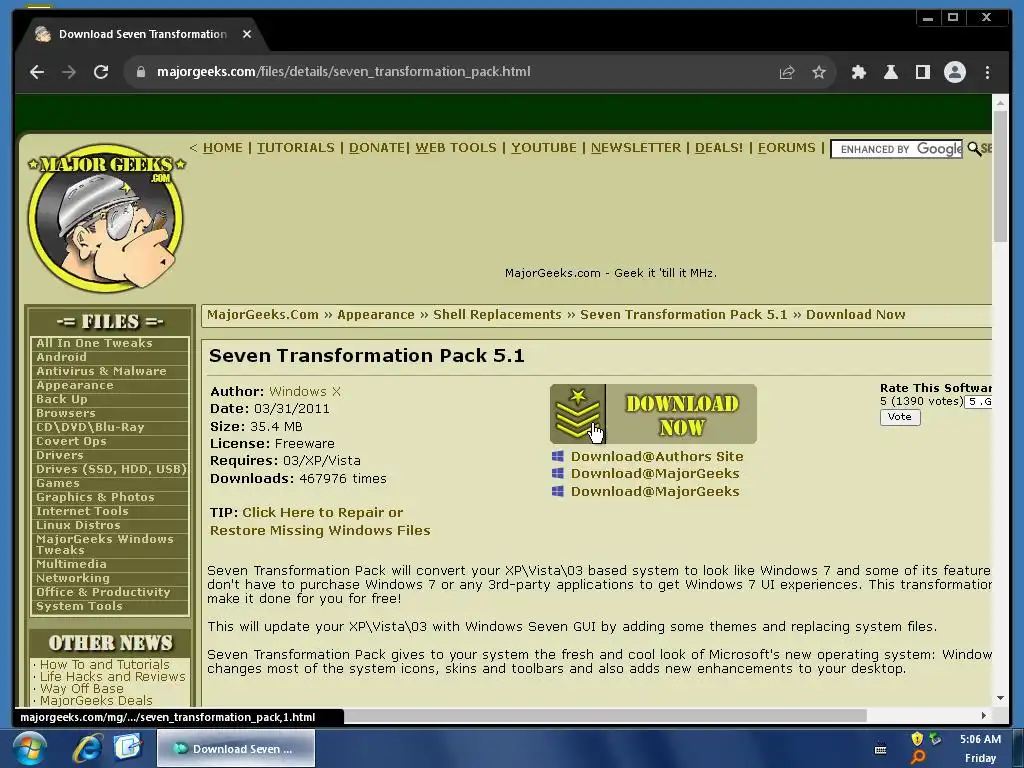Open the YOUTUBE menu link
Screen dimensions: 1024x768
544,148
